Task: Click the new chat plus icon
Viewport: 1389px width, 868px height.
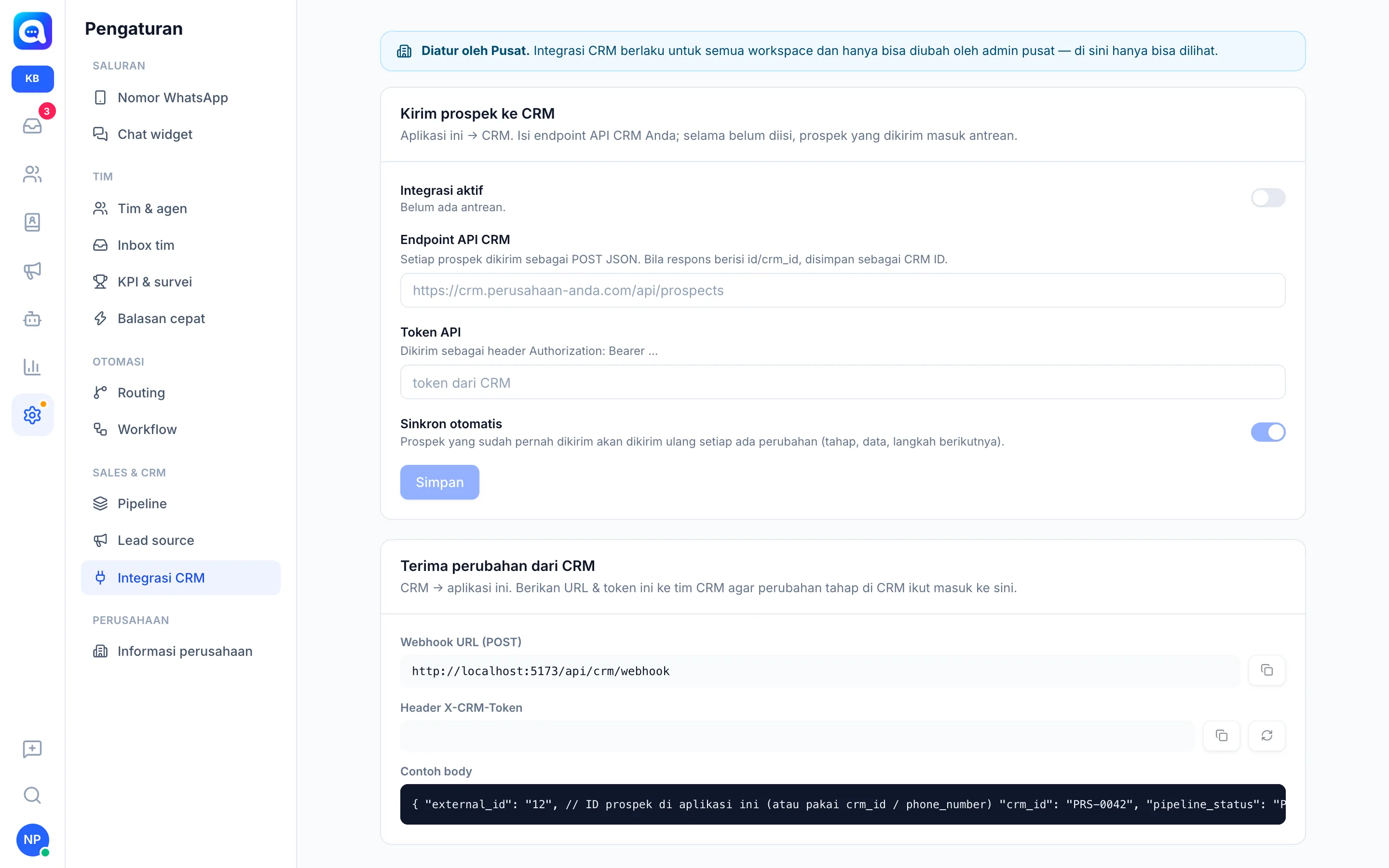Action: [32, 748]
